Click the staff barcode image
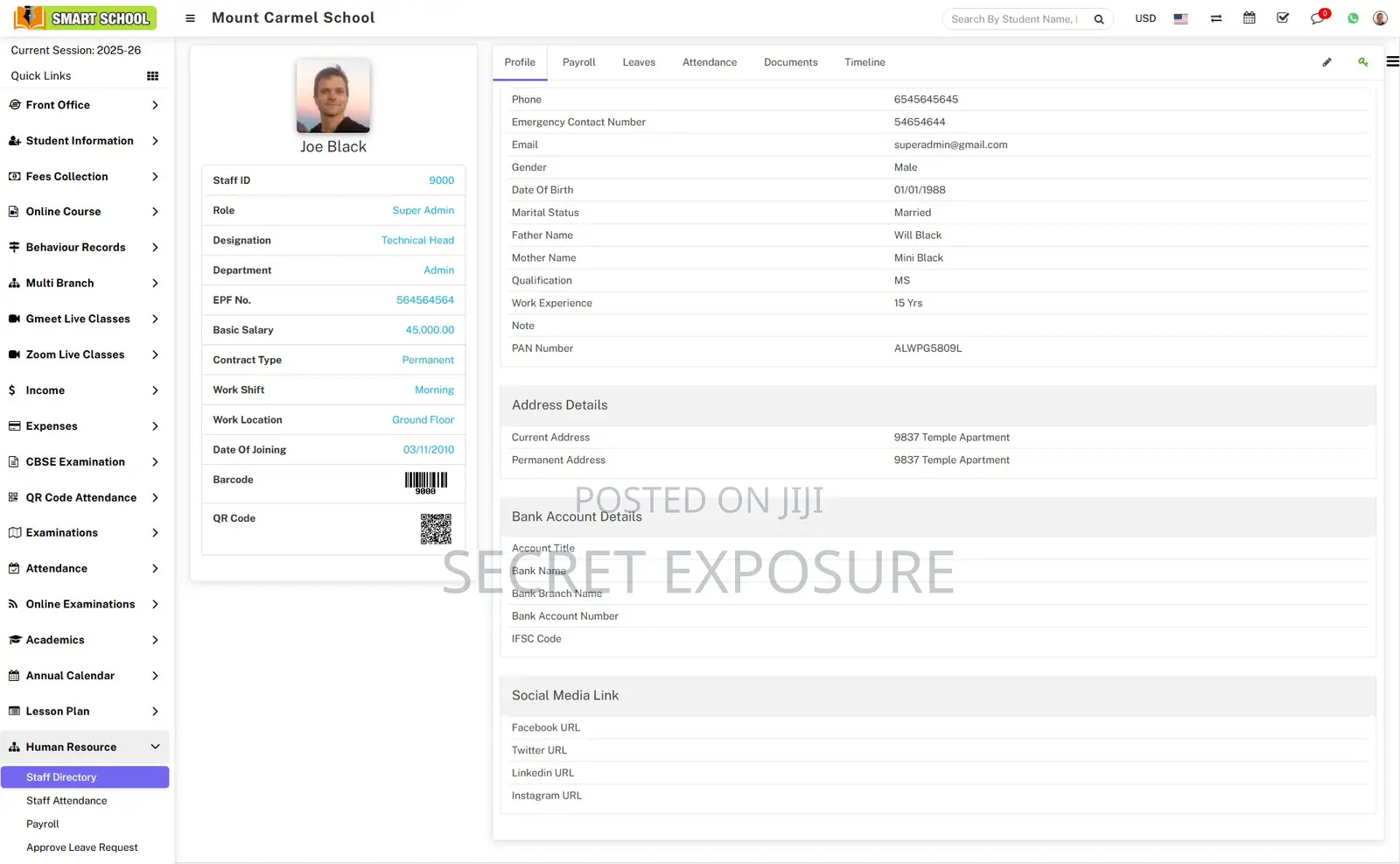 click(426, 483)
